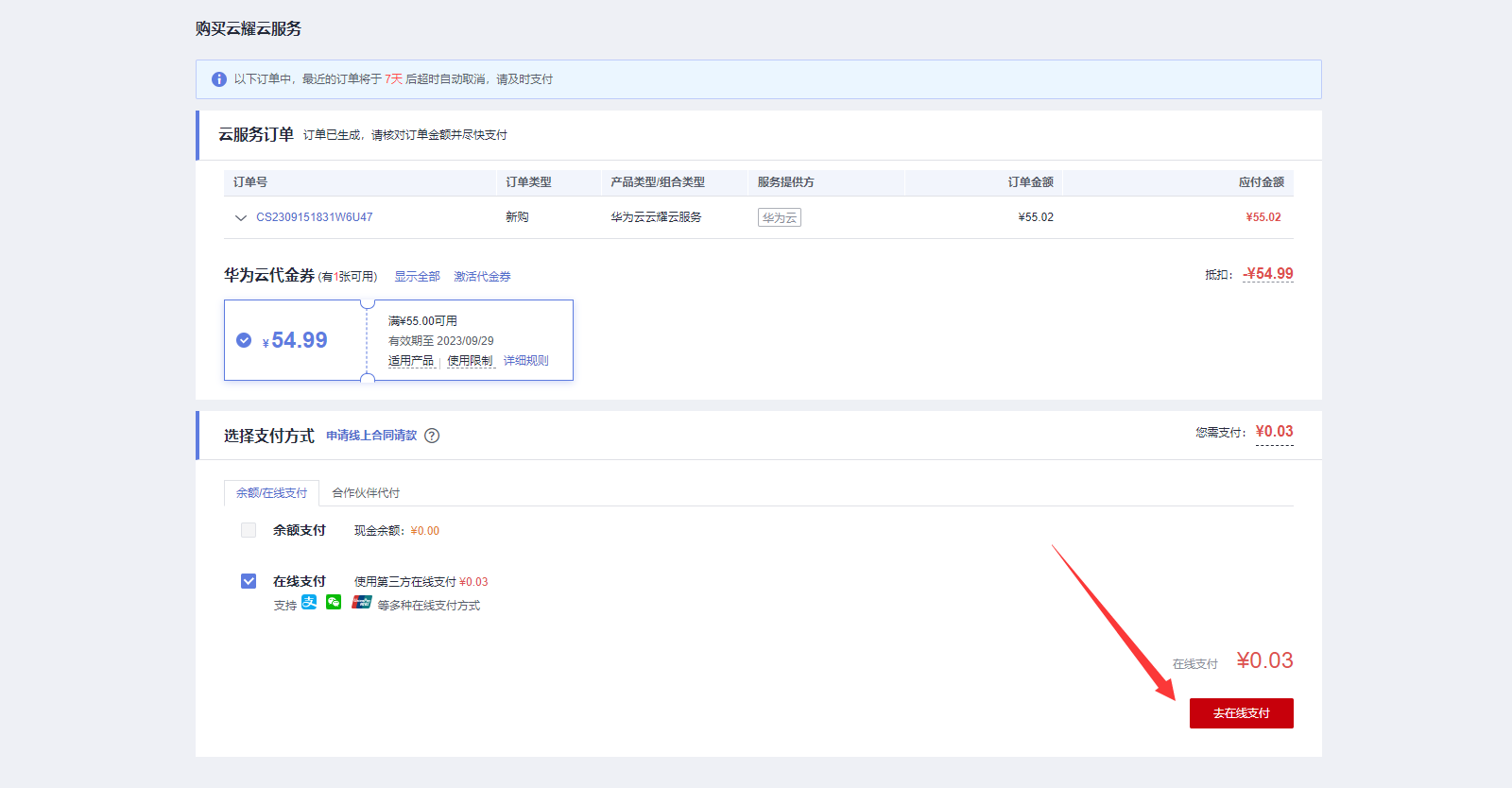
Task: Switch to 余额/在线支付 tab
Action: click(272, 493)
